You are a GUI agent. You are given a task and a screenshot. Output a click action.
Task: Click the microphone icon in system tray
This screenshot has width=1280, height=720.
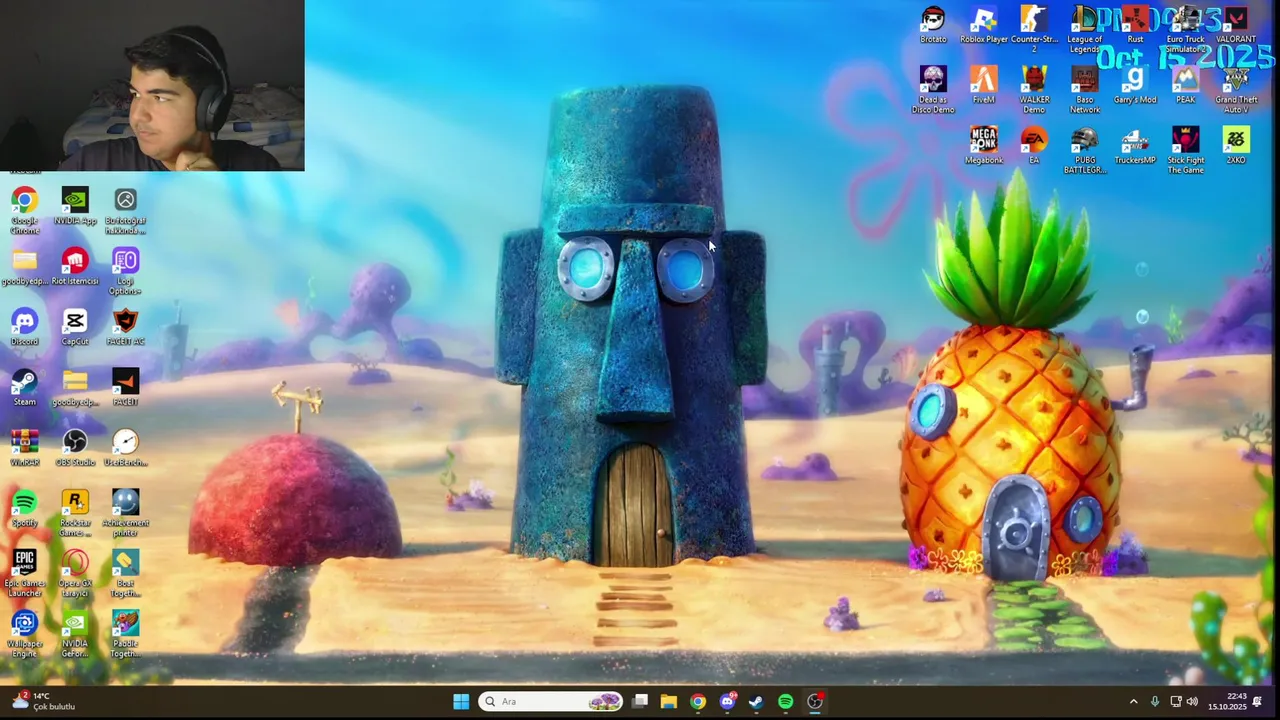1155,701
